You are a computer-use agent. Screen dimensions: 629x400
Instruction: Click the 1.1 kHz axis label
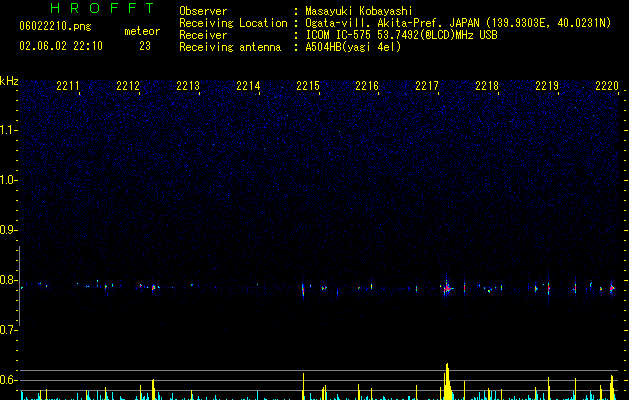(9, 130)
